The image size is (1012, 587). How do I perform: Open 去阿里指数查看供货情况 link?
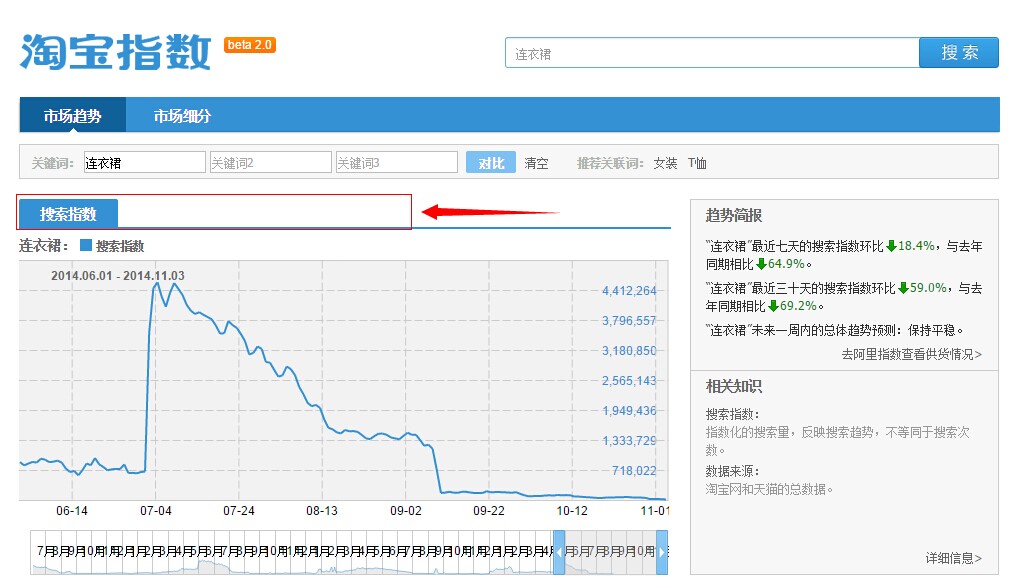[911, 354]
